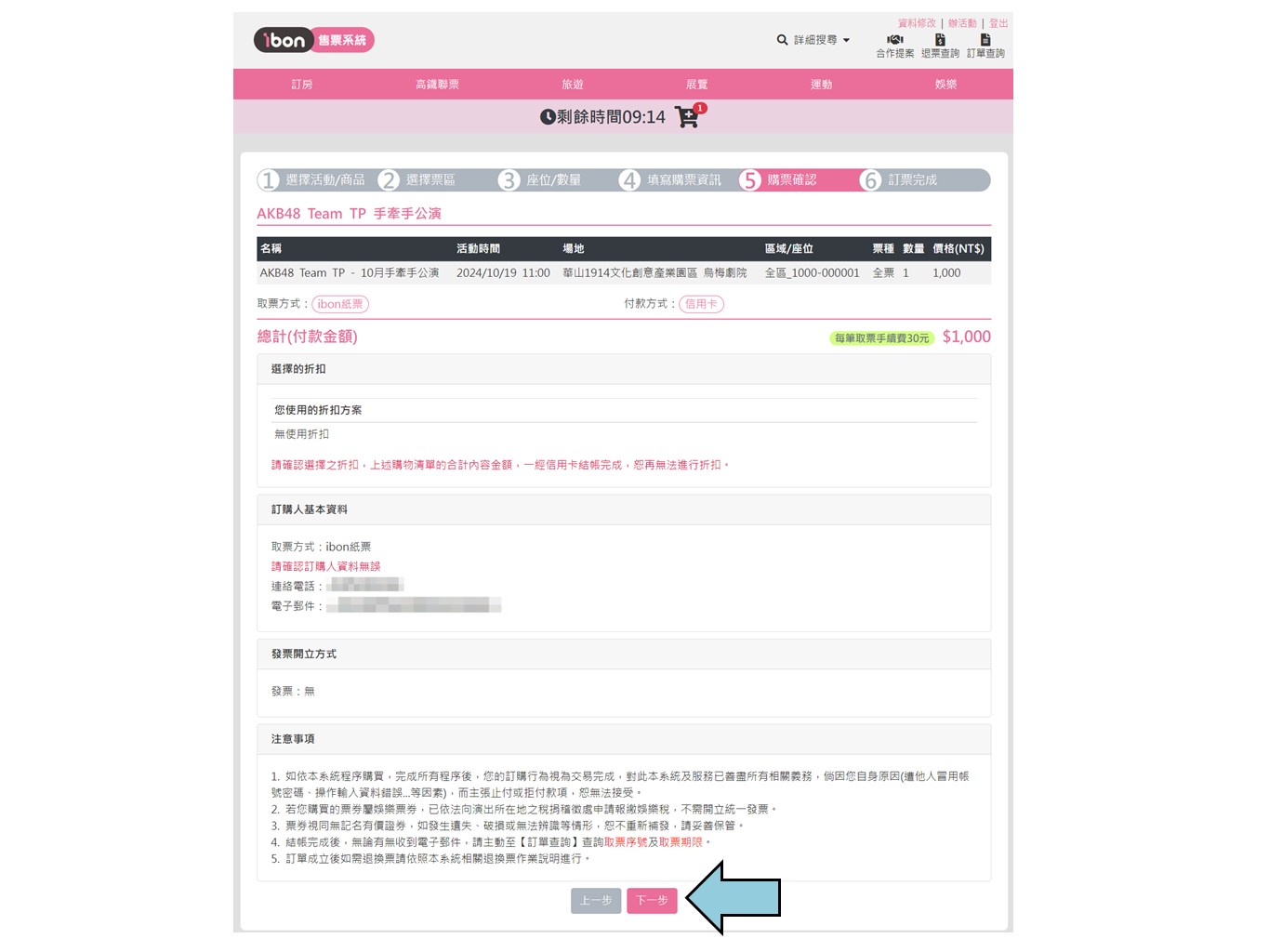Click the 登出 logout link
The image size is (1269, 952).
coord(998,23)
